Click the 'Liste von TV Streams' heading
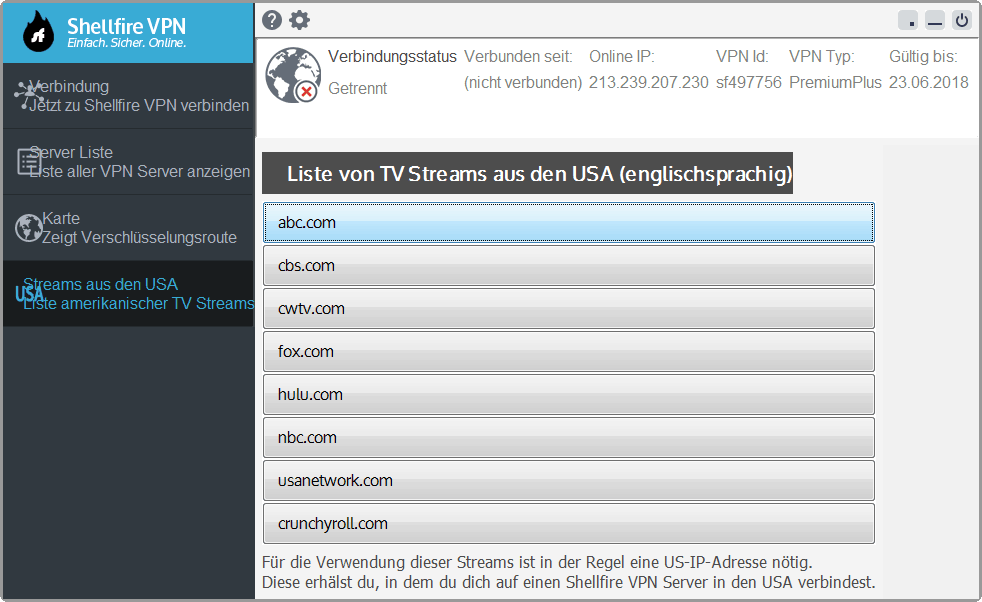Viewport: 982px width, 602px height. [x=527, y=174]
